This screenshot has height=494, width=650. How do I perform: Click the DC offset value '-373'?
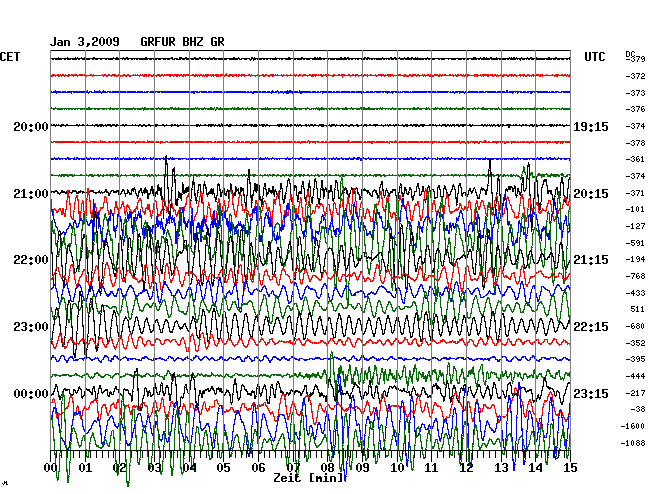635,93
